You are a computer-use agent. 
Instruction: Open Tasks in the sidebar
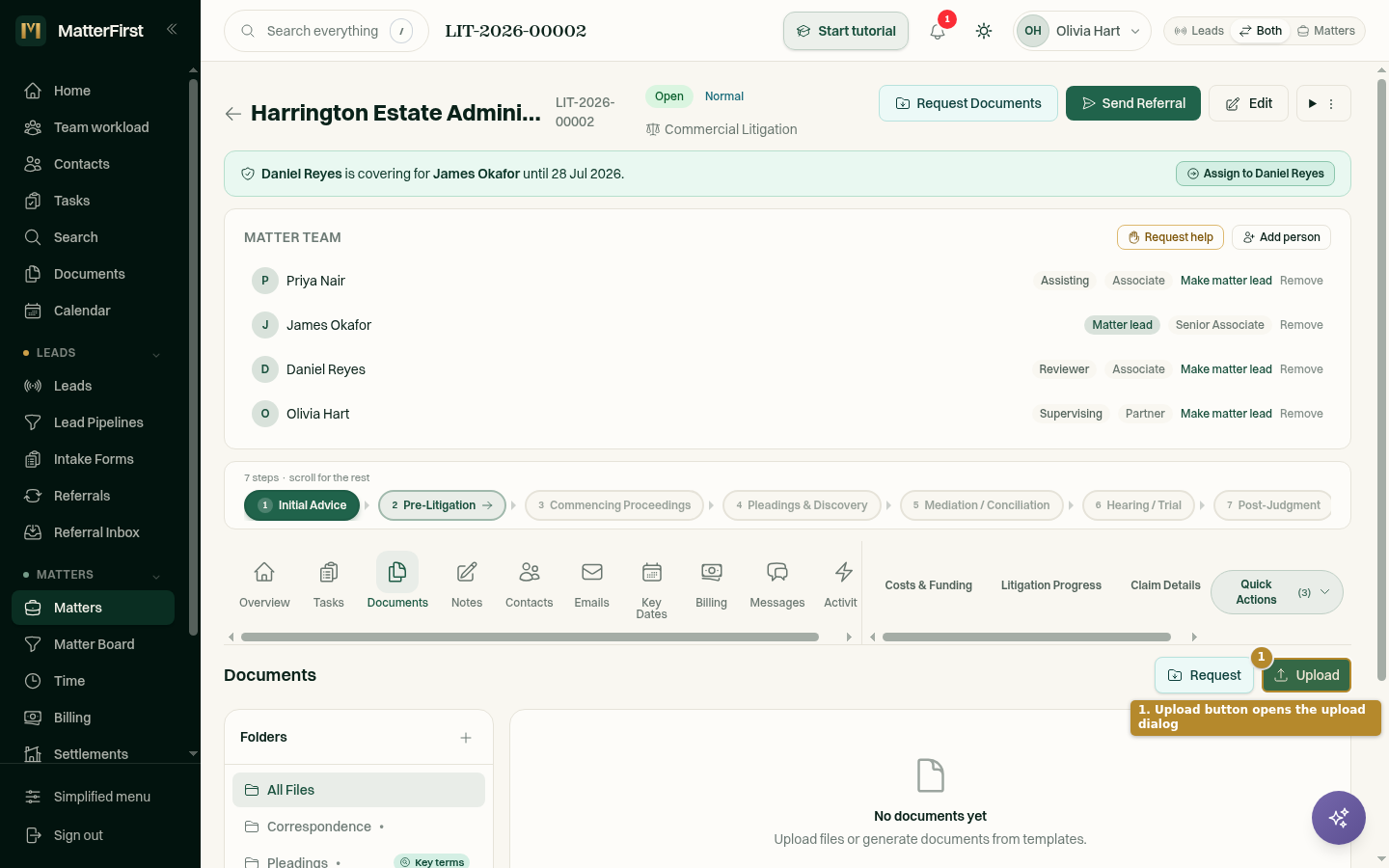(93, 201)
